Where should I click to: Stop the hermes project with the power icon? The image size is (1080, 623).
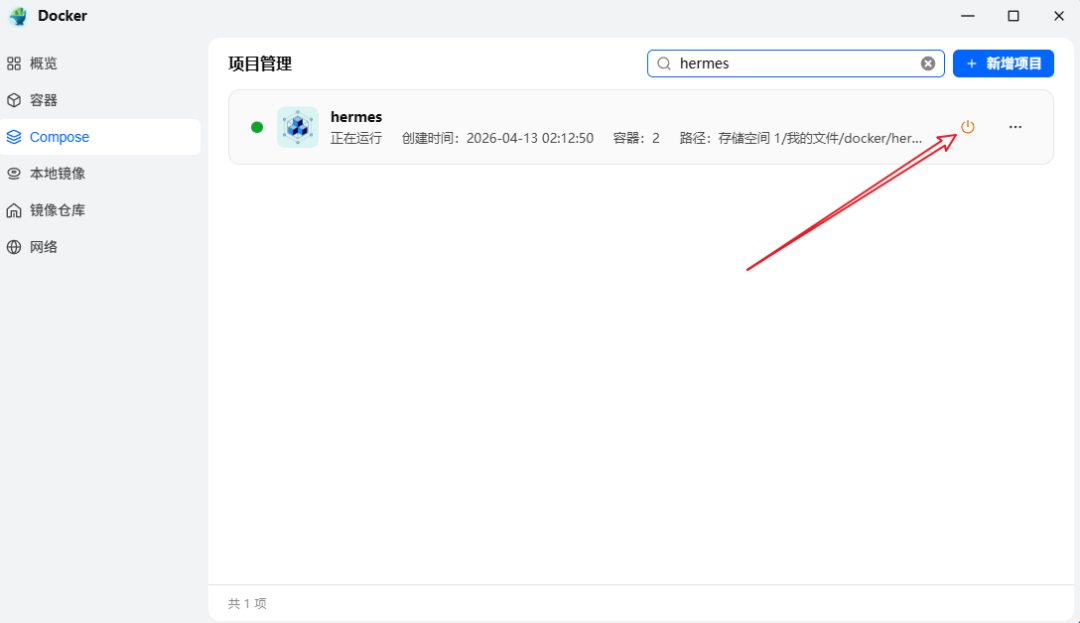pyautogui.click(x=967, y=127)
